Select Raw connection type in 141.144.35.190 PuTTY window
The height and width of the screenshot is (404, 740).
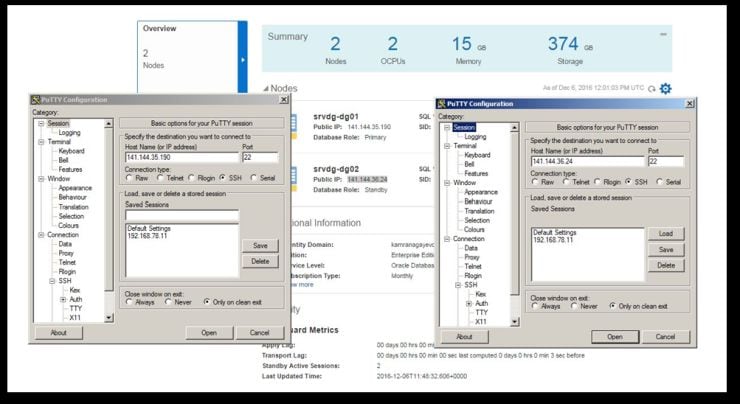click(129, 178)
